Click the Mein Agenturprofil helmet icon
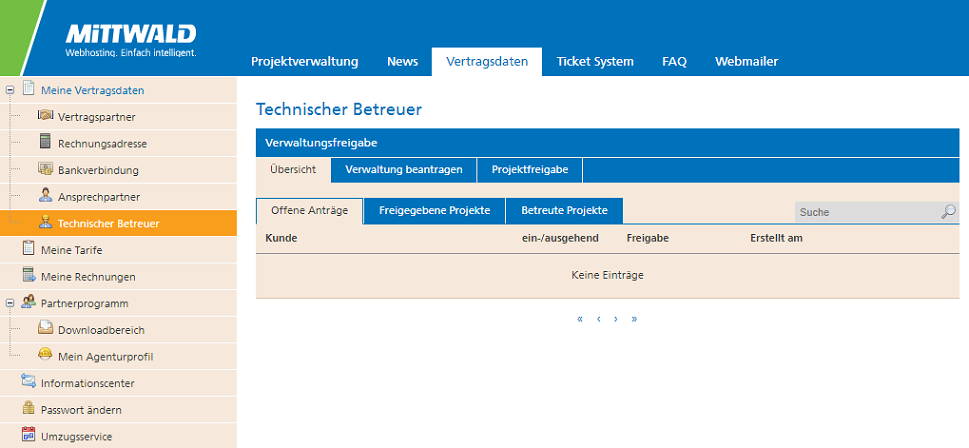Viewport: 969px width, 448px height. (45, 355)
